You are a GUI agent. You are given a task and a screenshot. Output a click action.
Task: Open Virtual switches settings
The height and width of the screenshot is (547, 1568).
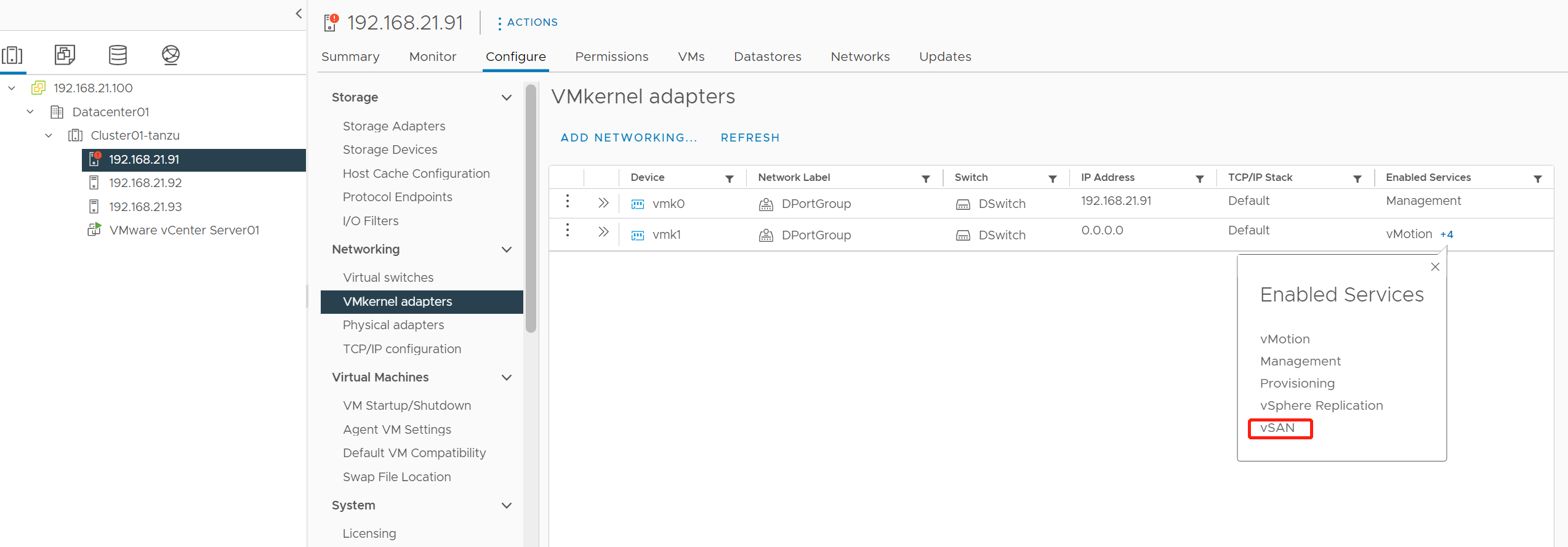388,277
